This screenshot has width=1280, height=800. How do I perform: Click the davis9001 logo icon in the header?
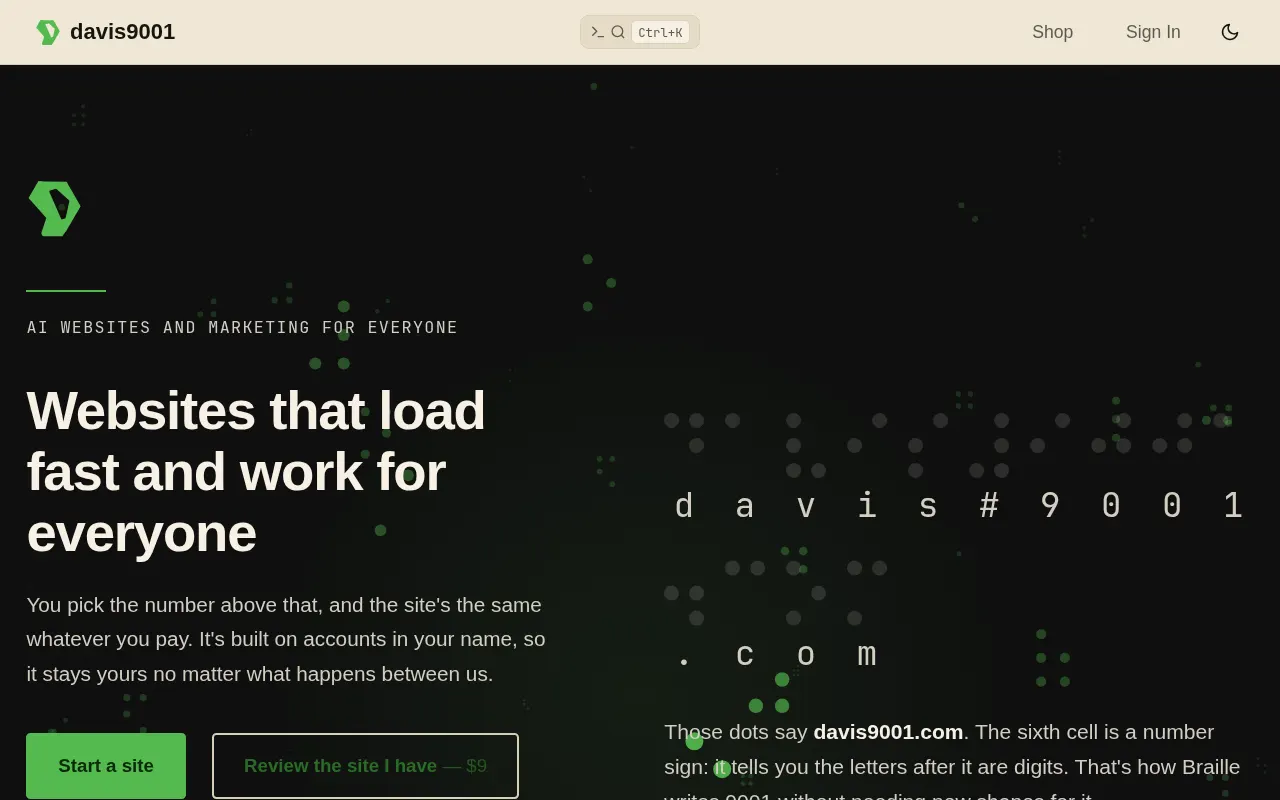pos(47,32)
